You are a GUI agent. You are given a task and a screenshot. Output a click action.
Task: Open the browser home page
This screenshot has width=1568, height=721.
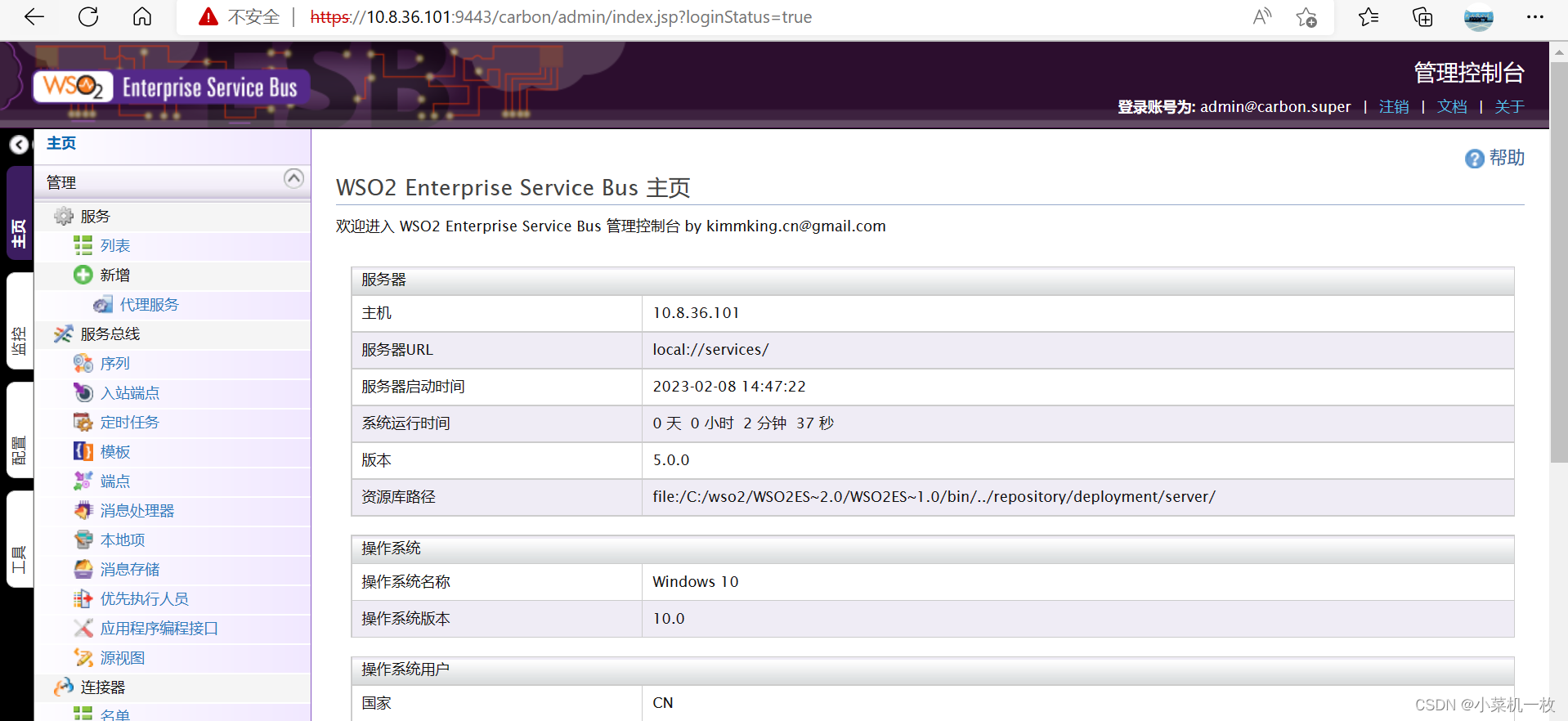pos(142,17)
